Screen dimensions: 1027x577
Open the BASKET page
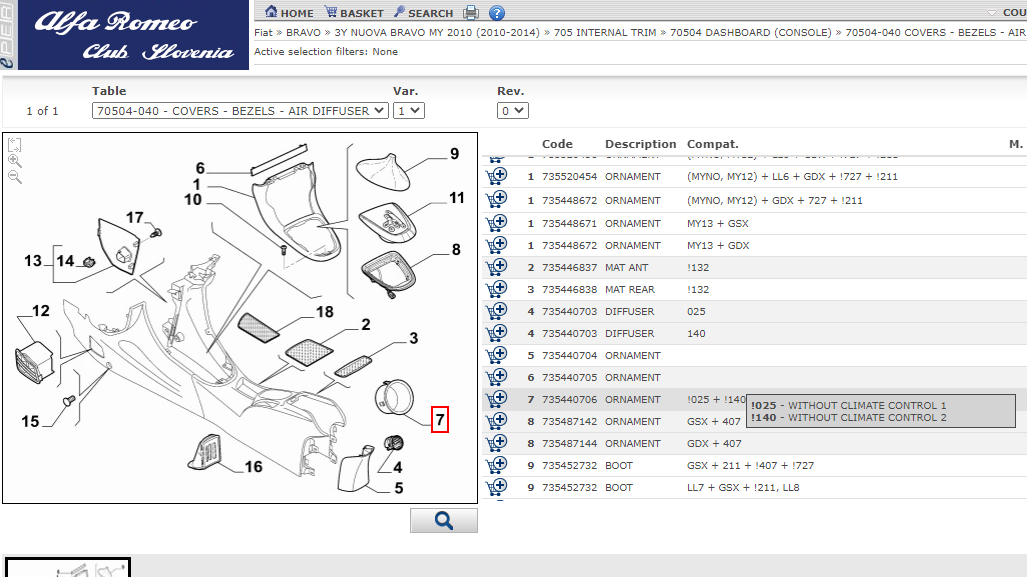coord(354,12)
